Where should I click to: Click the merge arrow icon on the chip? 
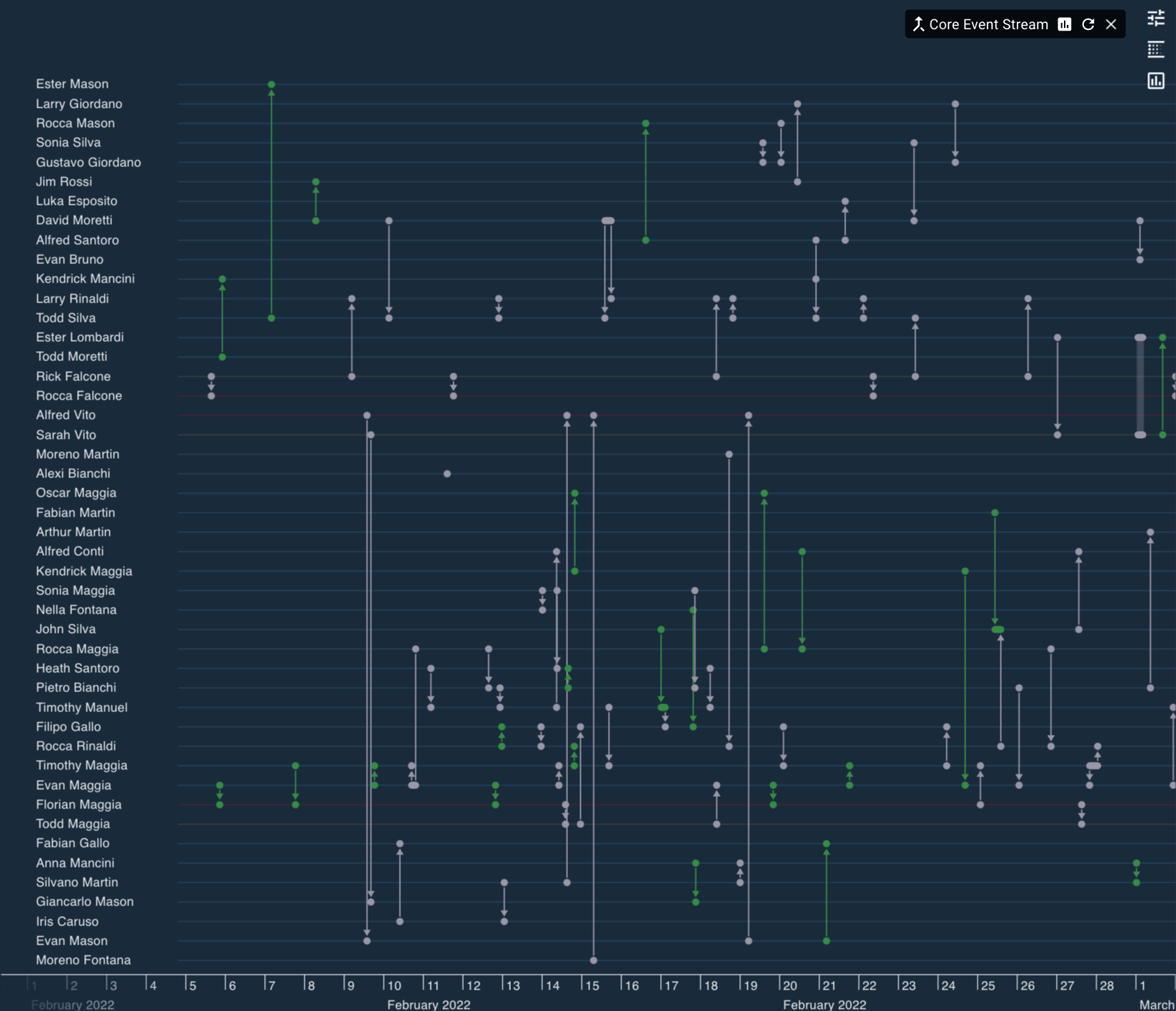(920, 24)
